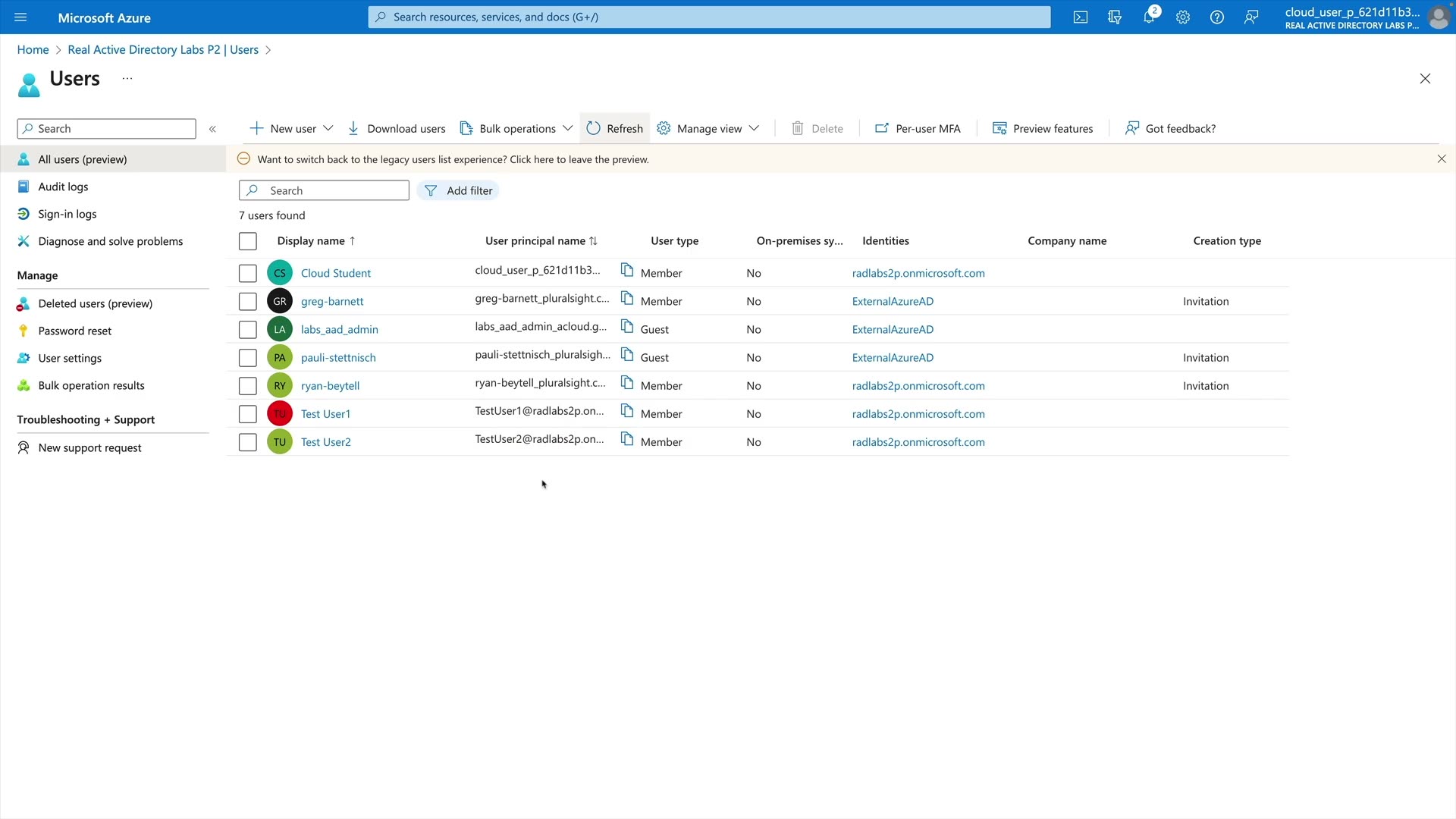The height and width of the screenshot is (819, 1456).
Task: Collapse the left sidebar with double chevron
Action: [x=212, y=129]
